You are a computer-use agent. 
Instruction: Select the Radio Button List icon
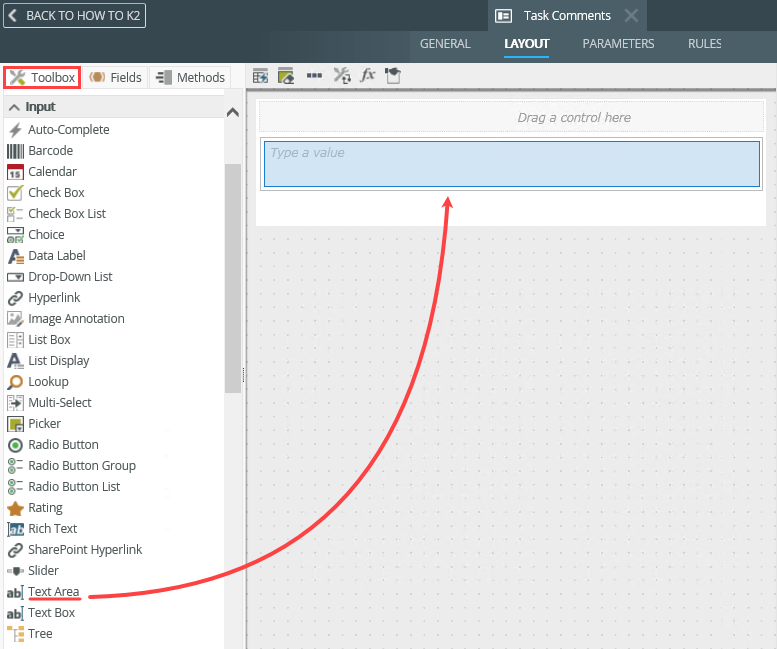[15, 487]
